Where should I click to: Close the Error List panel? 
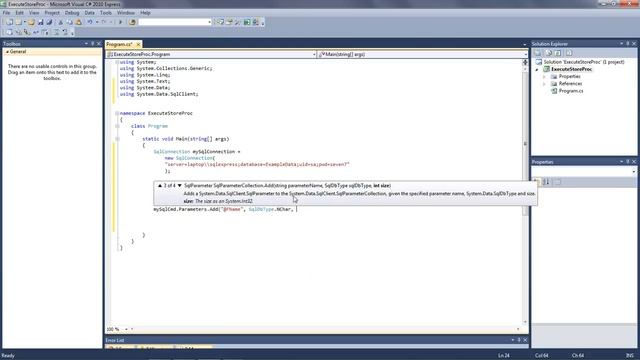[x=525, y=340]
